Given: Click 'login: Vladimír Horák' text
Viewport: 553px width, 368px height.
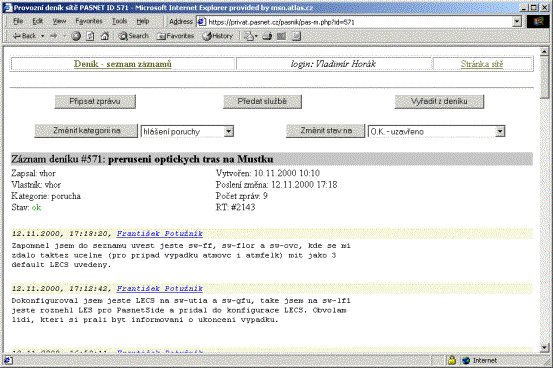Looking at the screenshot, I should [333, 64].
